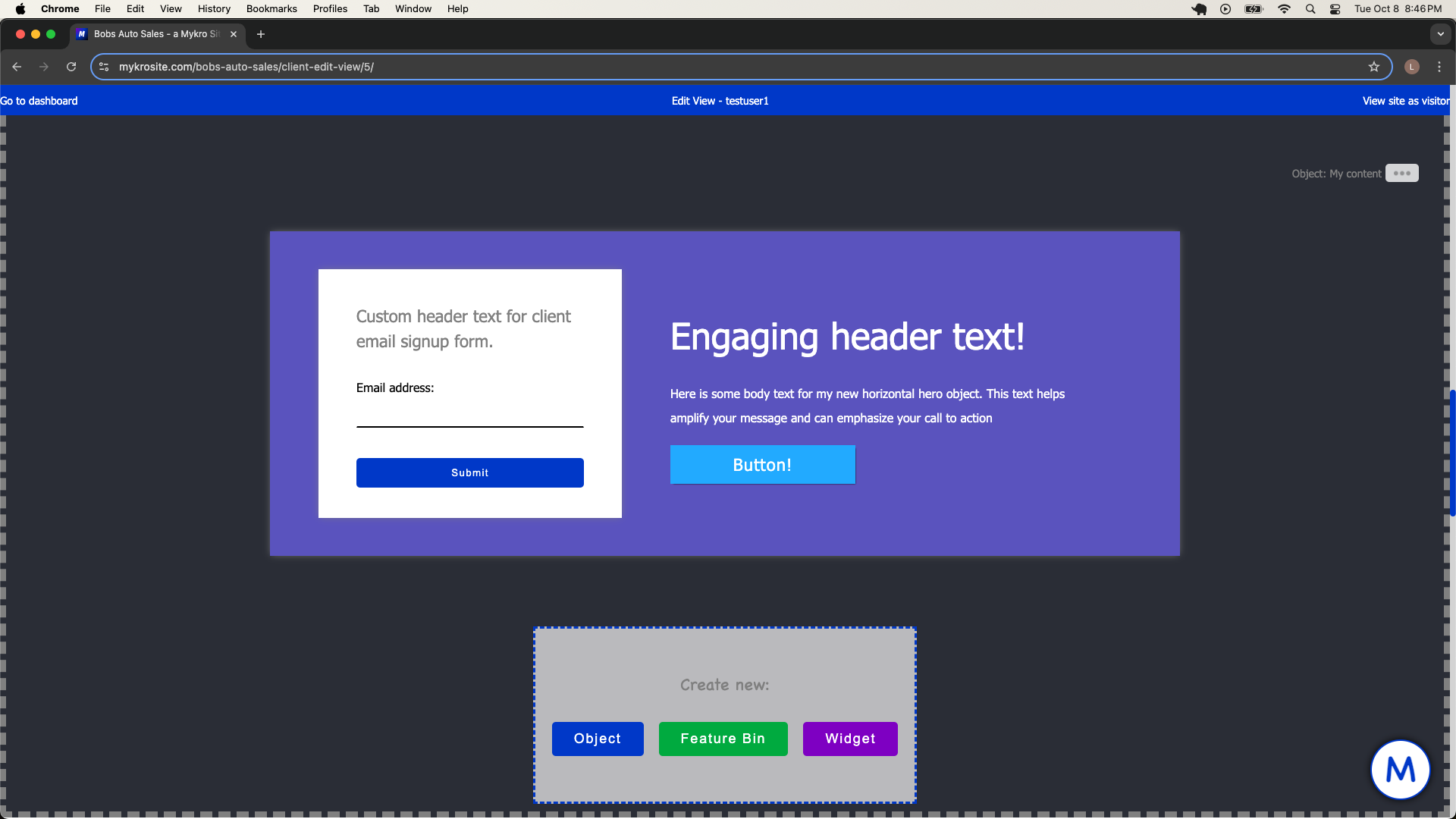This screenshot has height=819, width=1456.
Task: Click the purple Widget button
Action: click(x=849, y=739)
